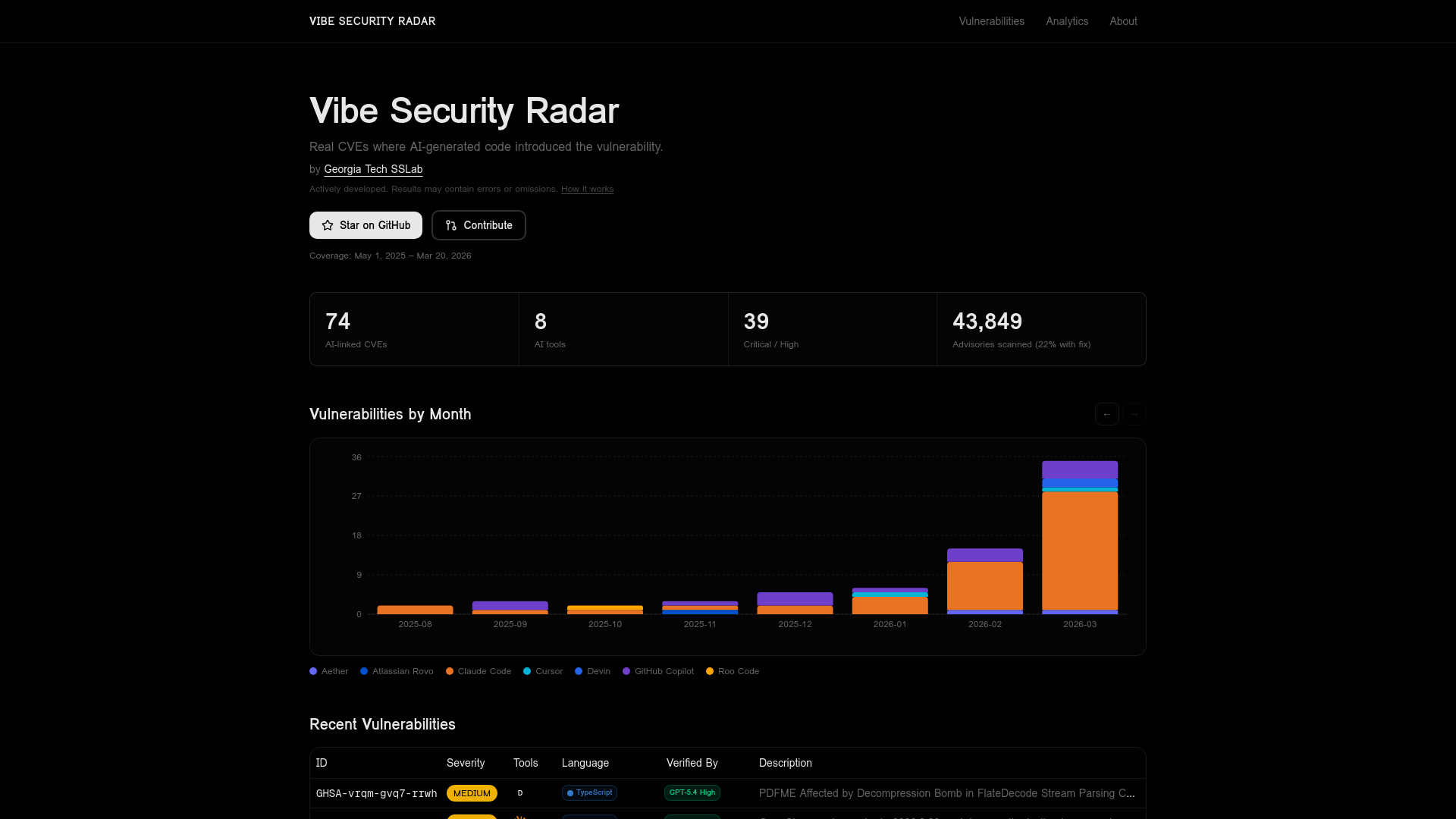The image size is (1456, 819).
Task: Toggle the GitHub Copilot legend item
Action: tap(657, 671)
